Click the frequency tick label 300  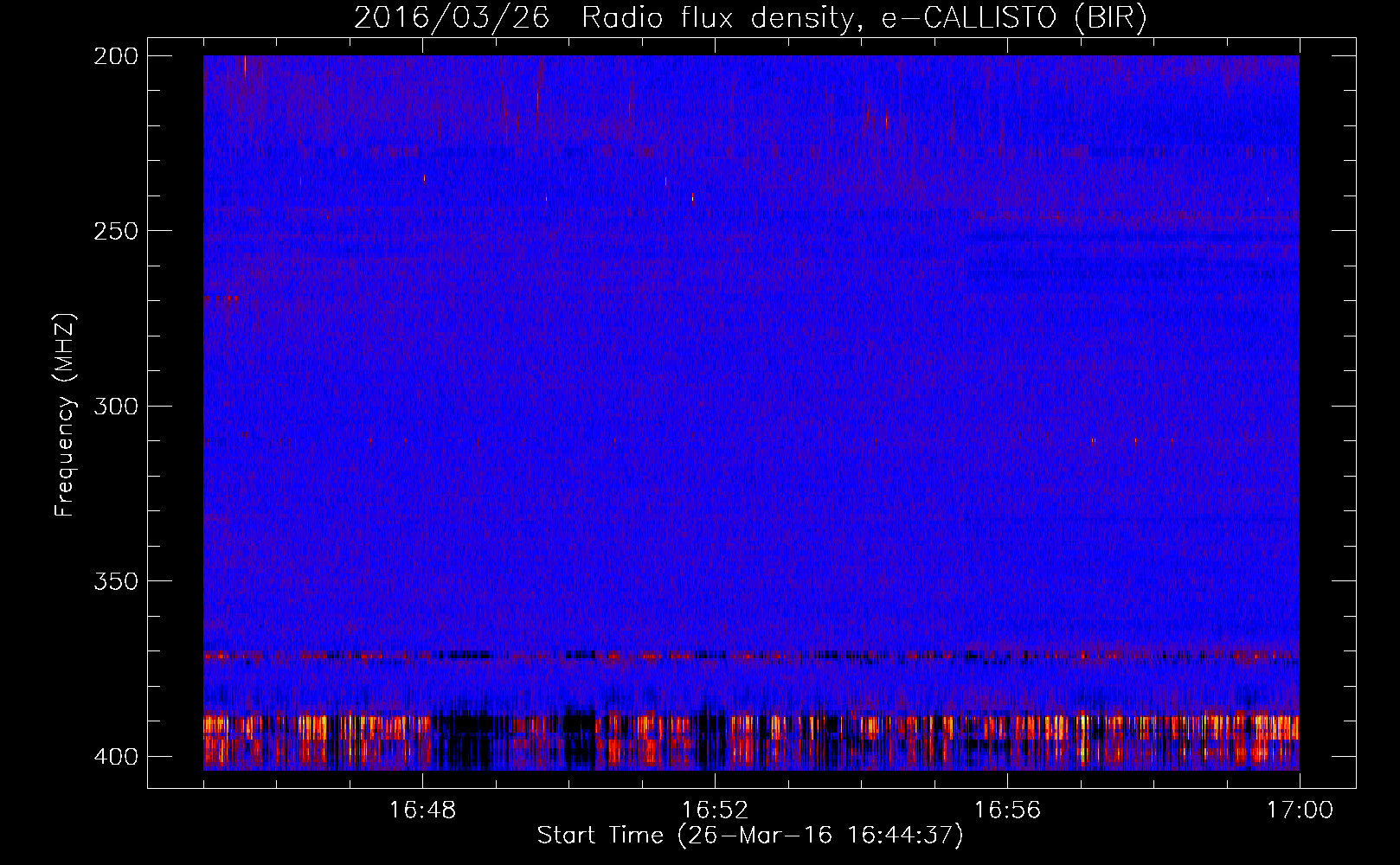click(116, 406)
